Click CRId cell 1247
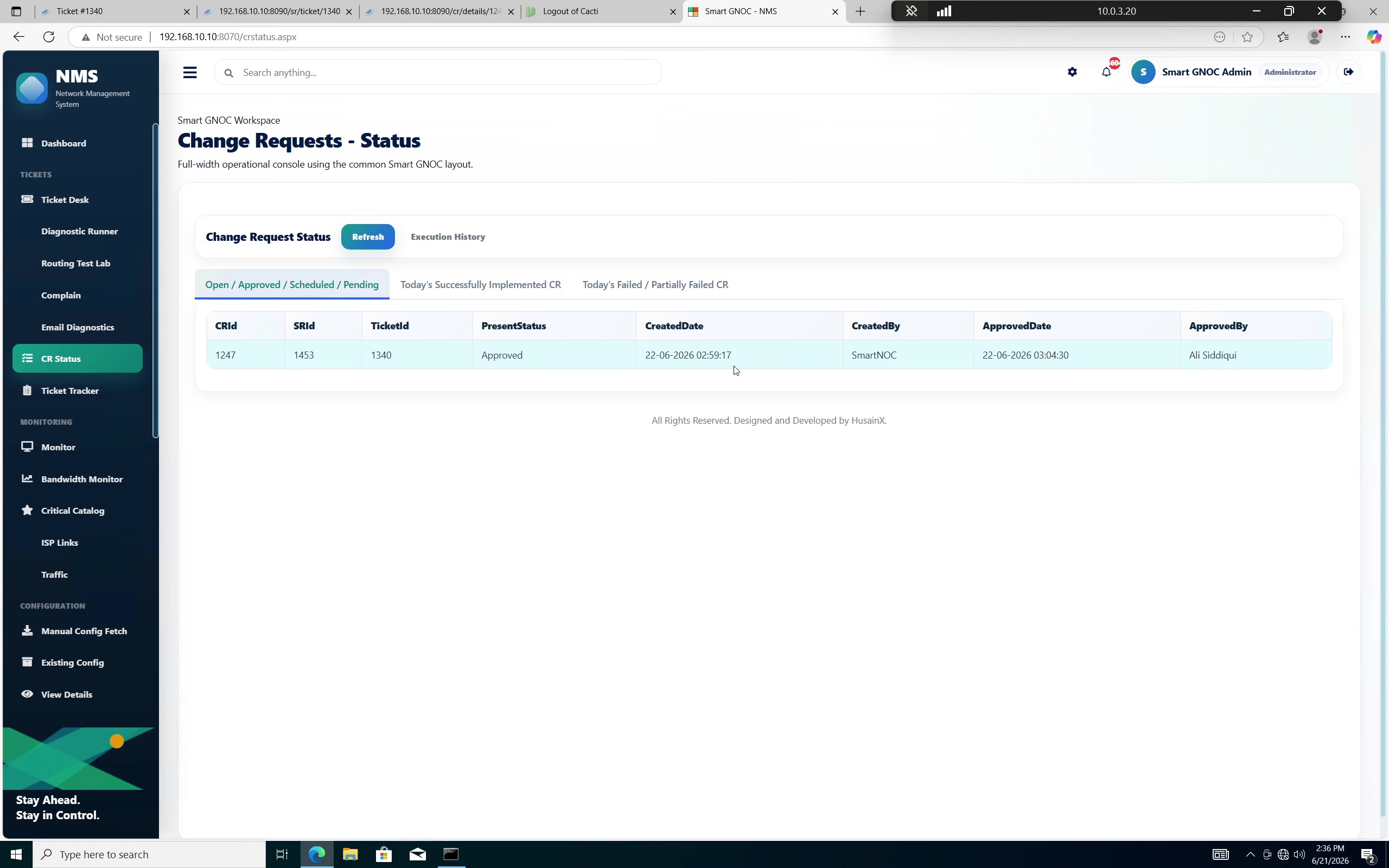 point(246,355)
